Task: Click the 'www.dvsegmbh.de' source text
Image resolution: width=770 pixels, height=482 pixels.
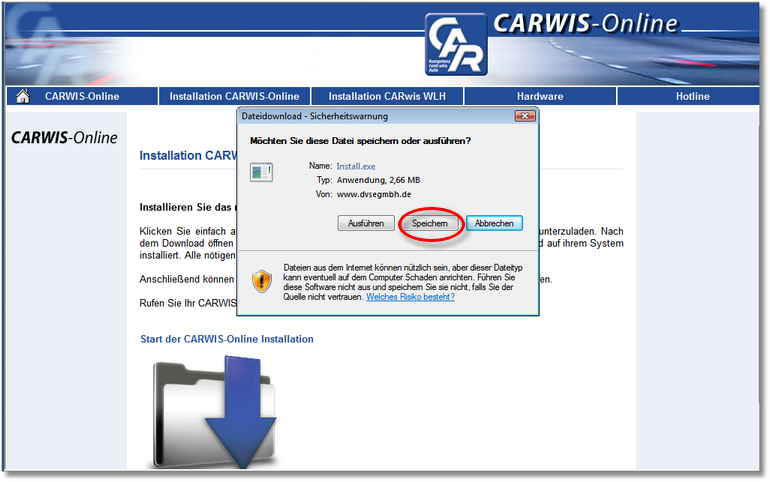Action: 374,194
